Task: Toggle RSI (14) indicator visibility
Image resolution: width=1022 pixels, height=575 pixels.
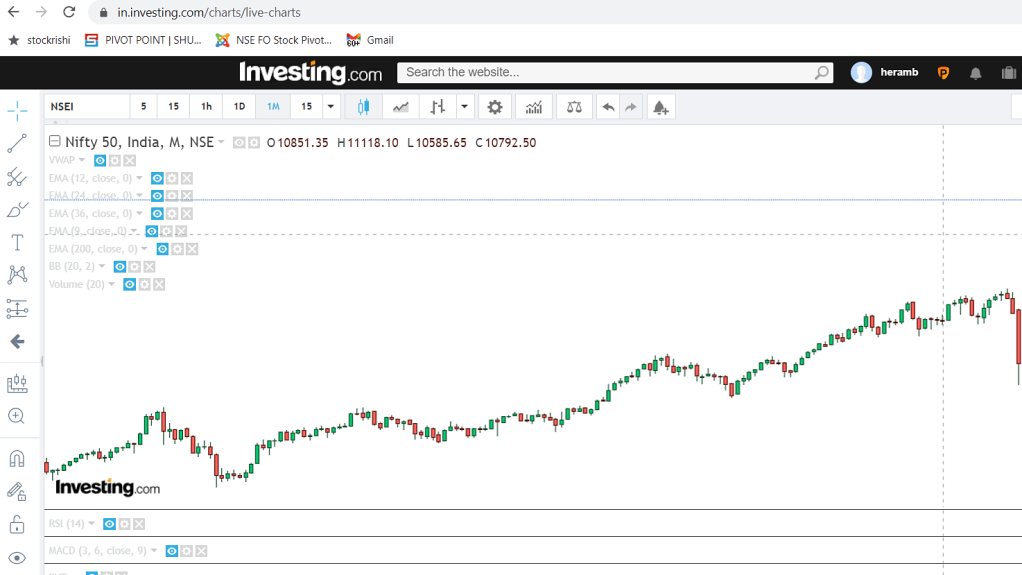Action: click(110, 524)
